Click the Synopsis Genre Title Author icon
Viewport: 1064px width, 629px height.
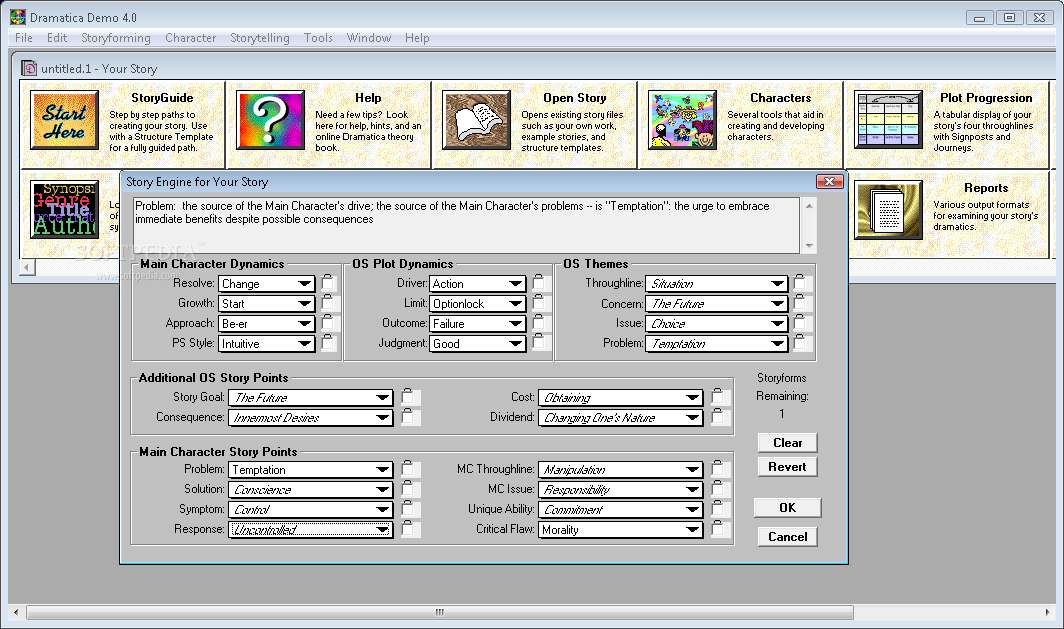click(x=64, y=210)
